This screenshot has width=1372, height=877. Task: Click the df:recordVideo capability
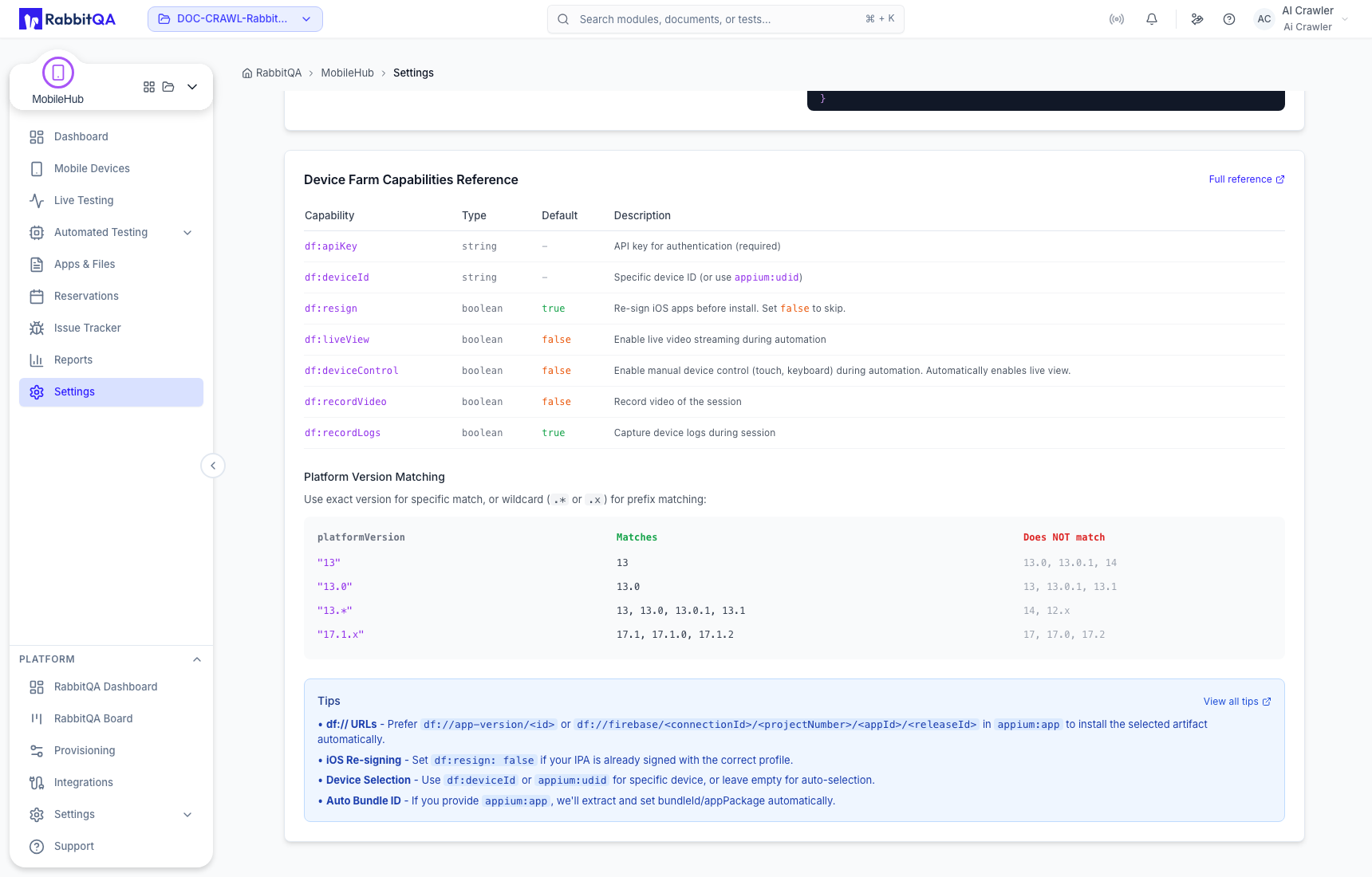point(345,402)
